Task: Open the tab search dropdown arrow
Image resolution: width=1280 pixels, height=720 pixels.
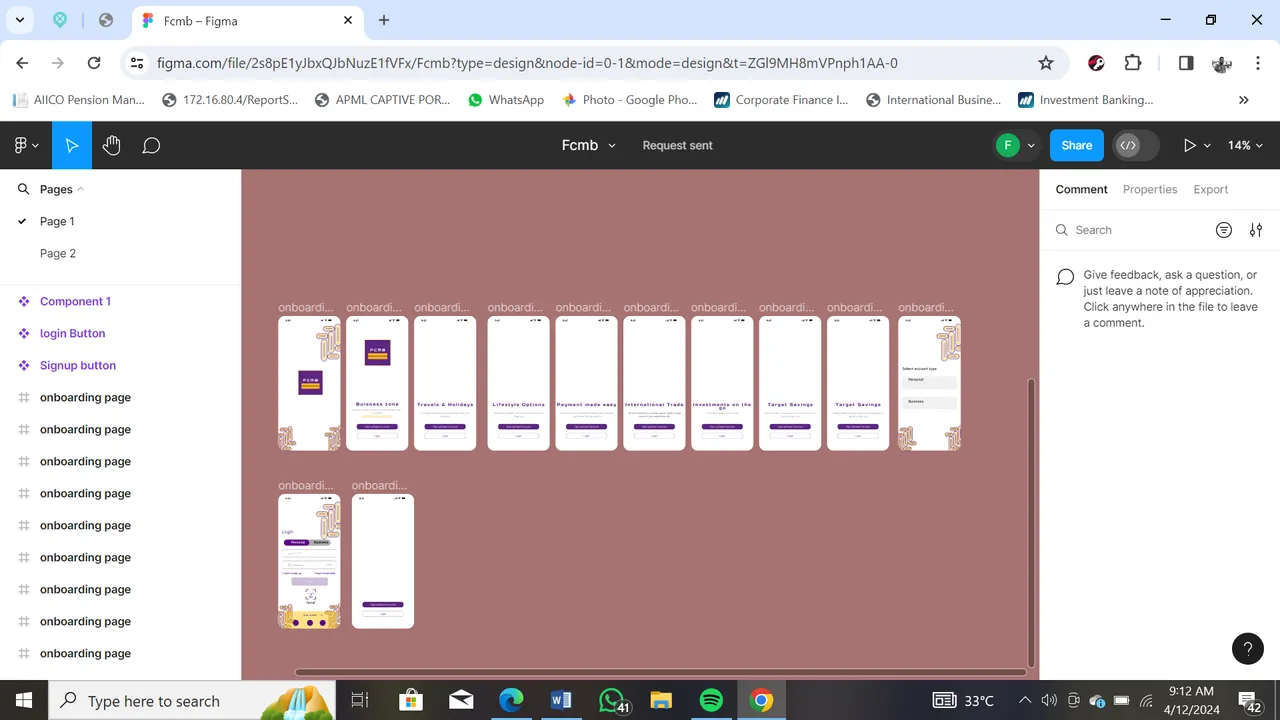Action: (19, 20)
